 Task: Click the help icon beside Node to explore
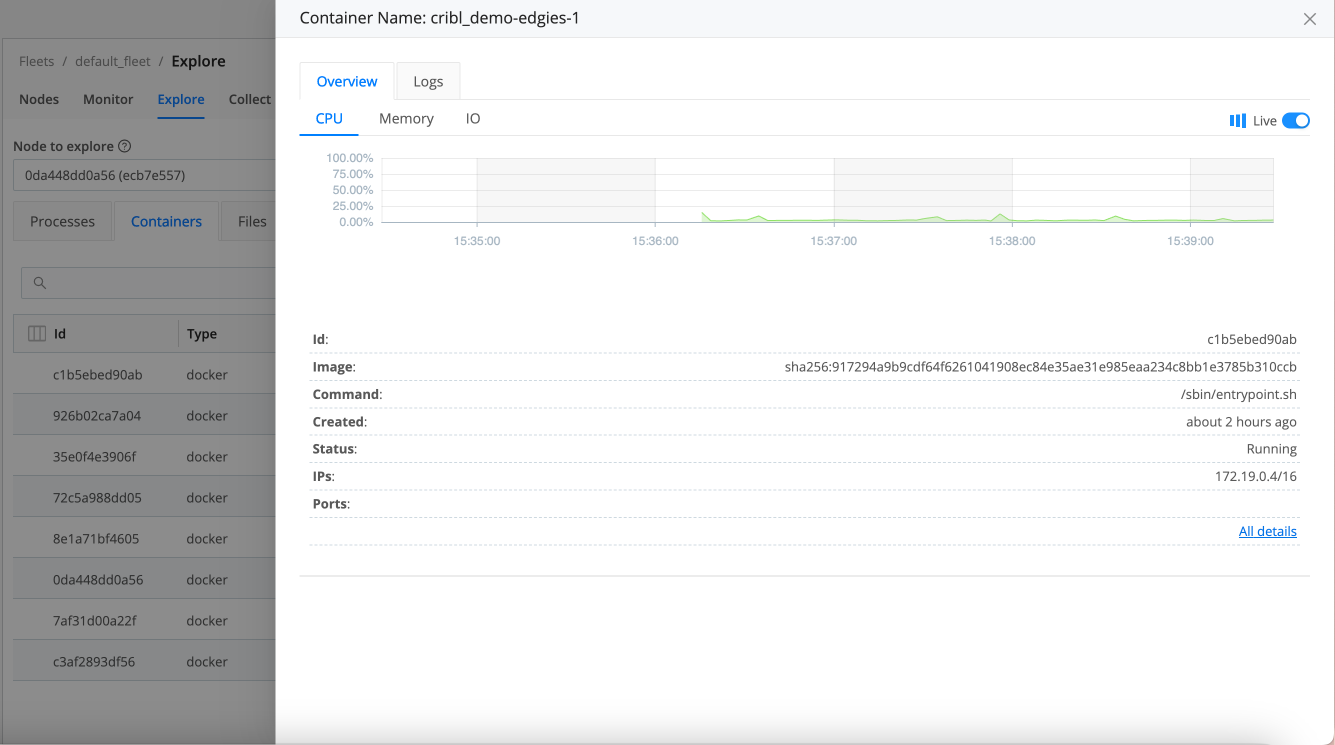pos(125,146)
